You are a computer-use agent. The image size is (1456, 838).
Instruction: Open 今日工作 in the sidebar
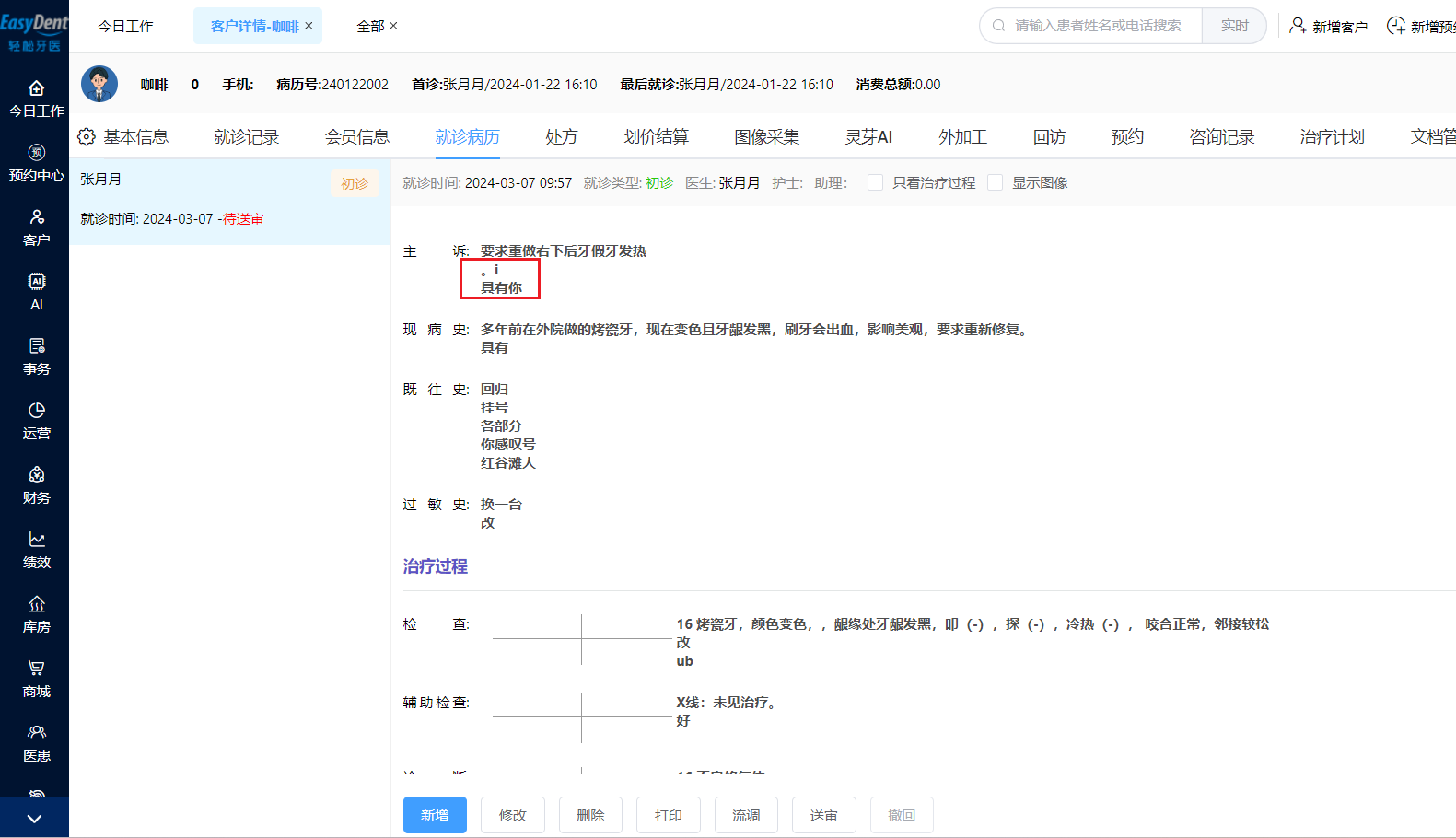click(x=36, y=99)
